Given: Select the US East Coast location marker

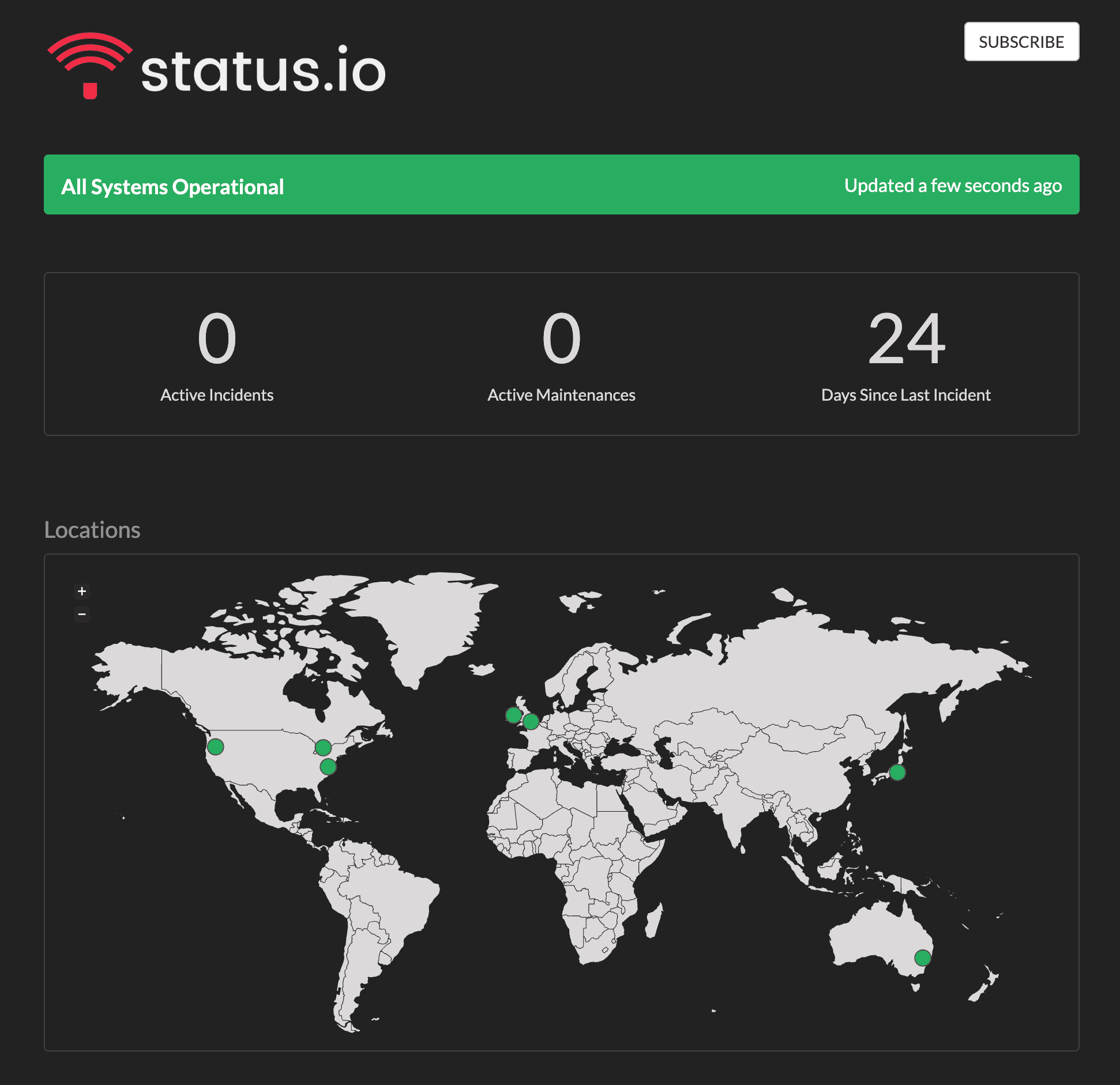Looking at the screenshot, I should [x=328, y=767].
